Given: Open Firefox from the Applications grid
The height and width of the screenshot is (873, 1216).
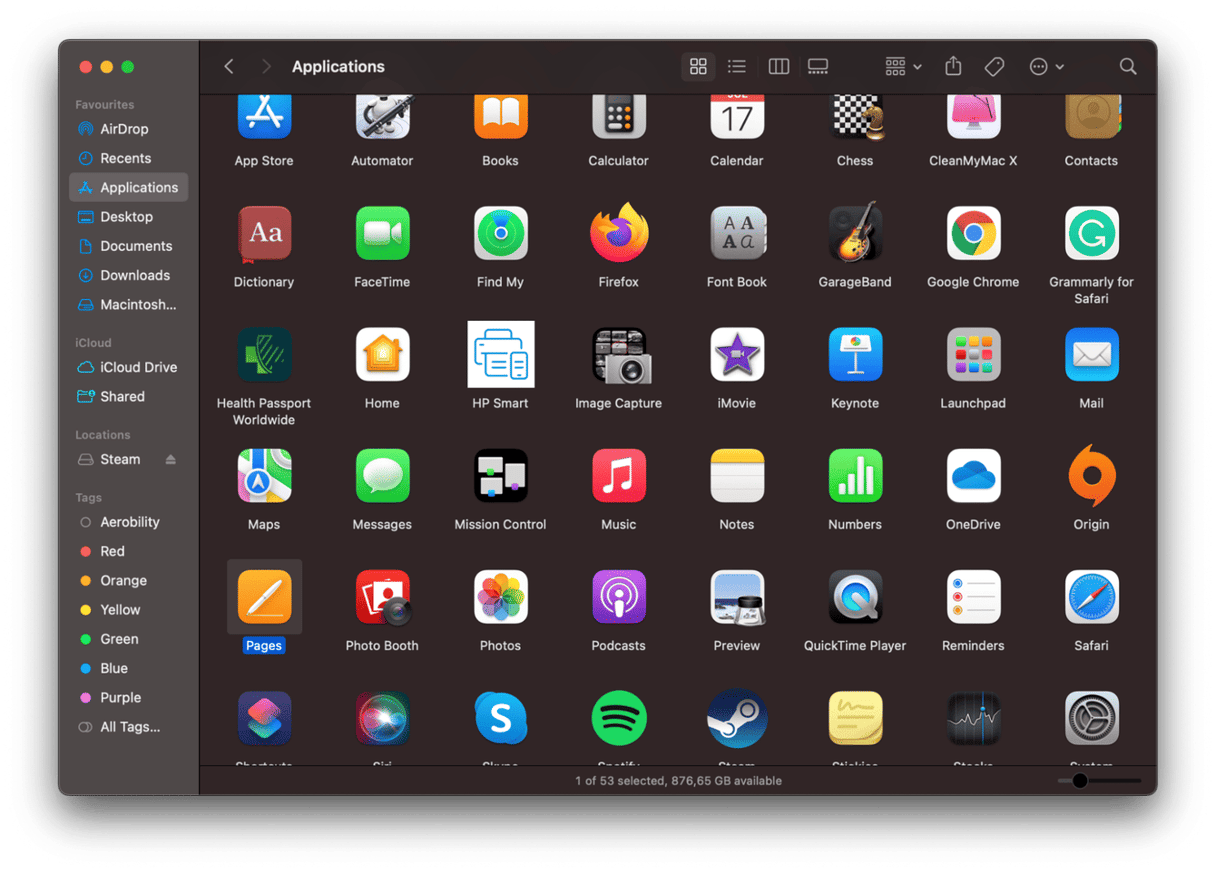Looking at the screenshot, I should coord(618,233).
